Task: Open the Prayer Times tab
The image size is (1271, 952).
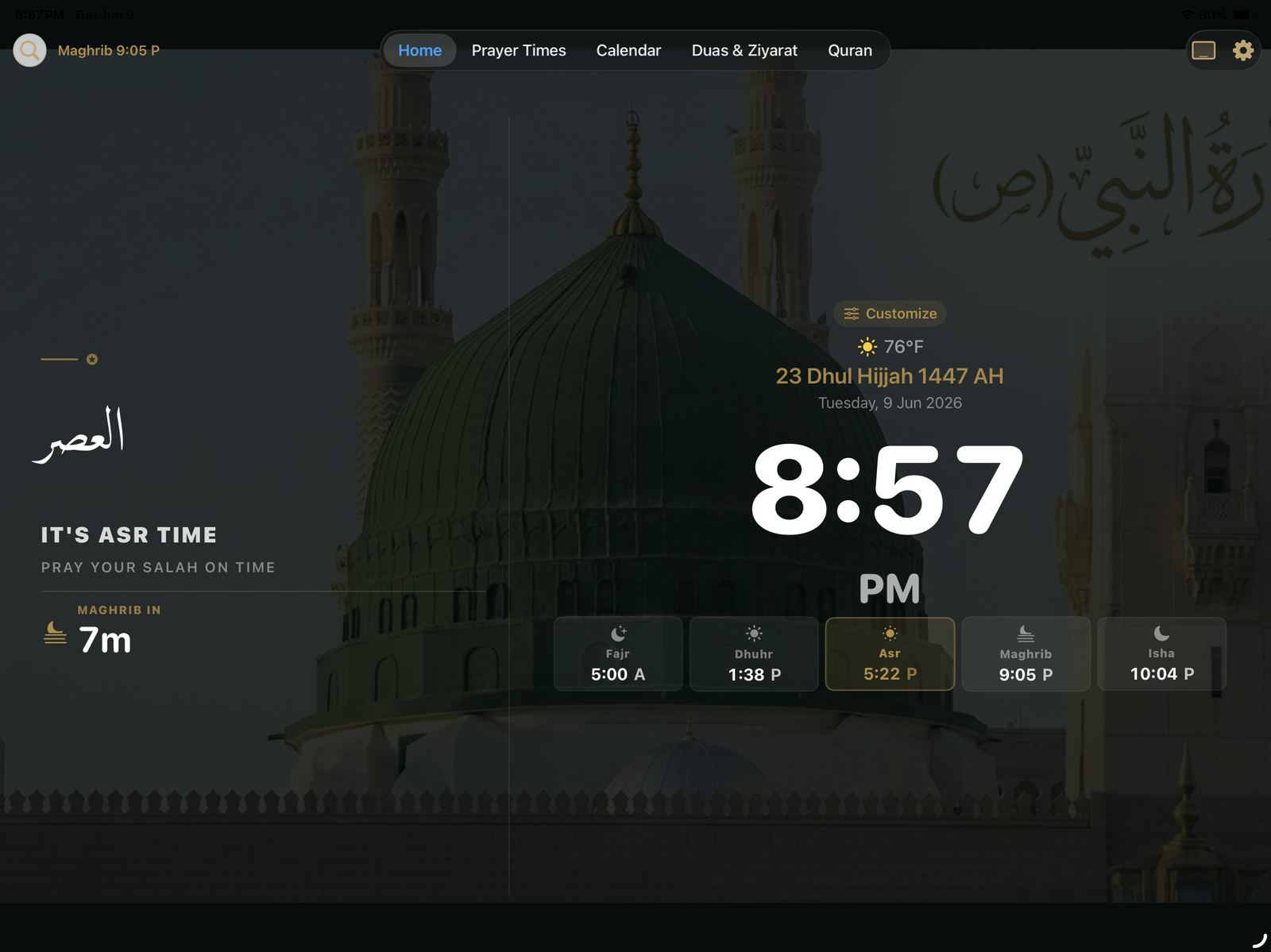Action: coord(519,50)
